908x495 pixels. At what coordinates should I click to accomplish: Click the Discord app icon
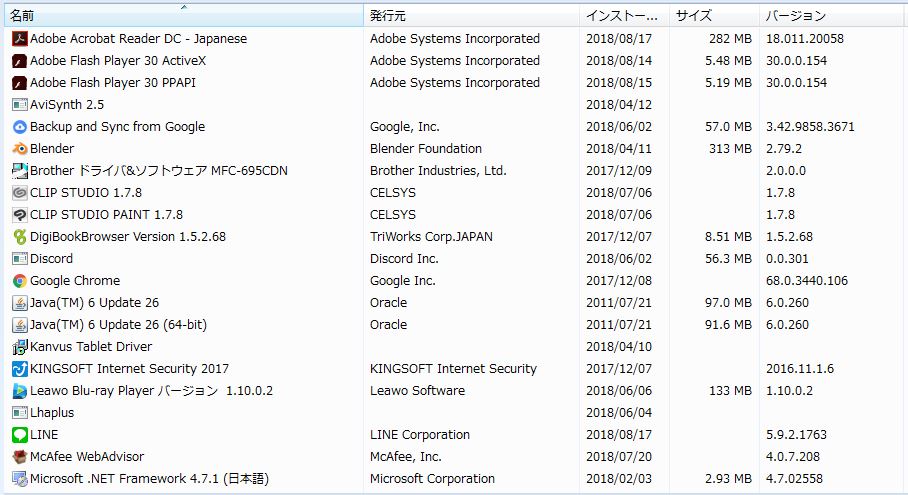coord(19,259)
